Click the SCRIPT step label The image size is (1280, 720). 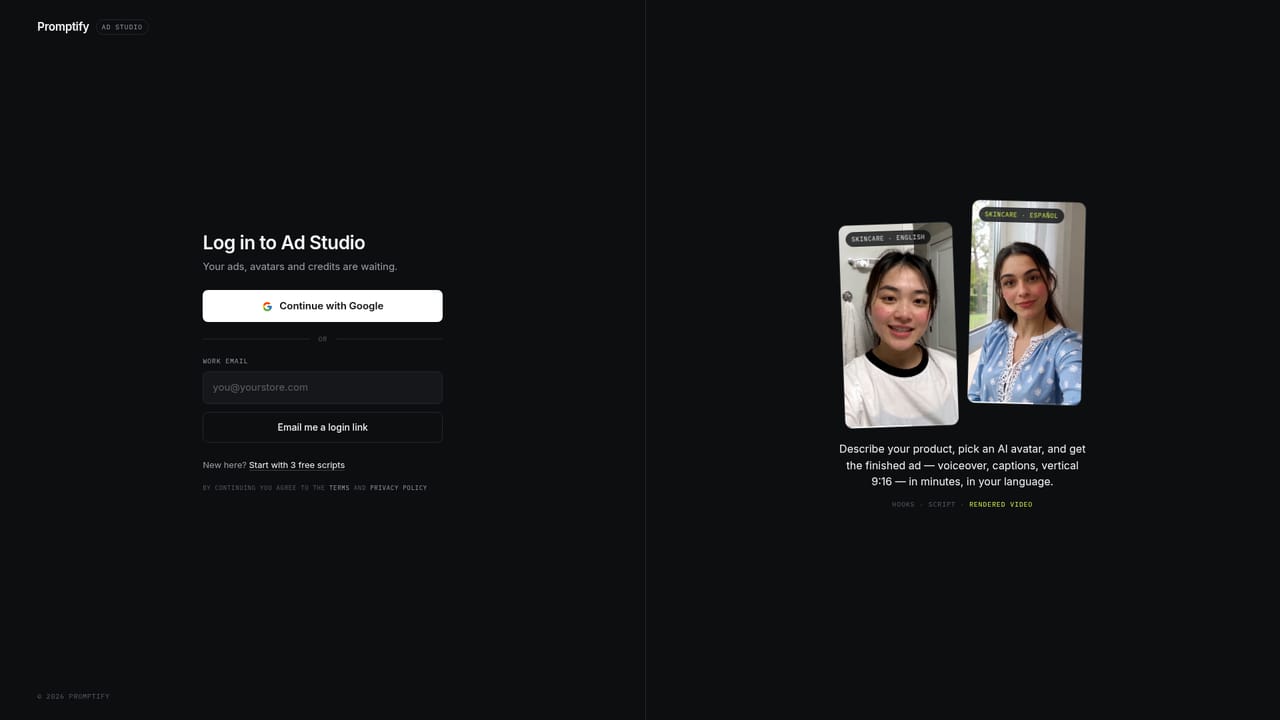pos(942,504)
